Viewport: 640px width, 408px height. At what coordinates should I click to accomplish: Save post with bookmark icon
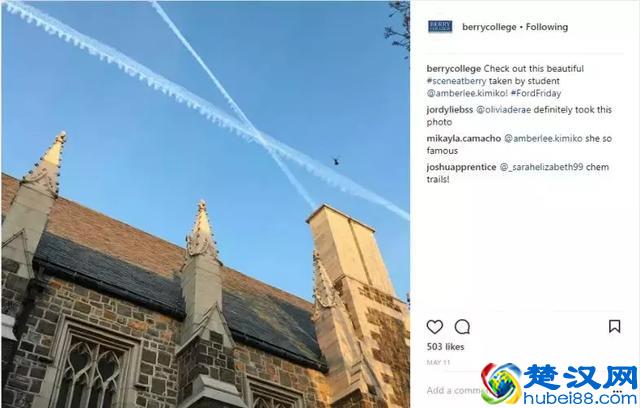coord(615,326)
